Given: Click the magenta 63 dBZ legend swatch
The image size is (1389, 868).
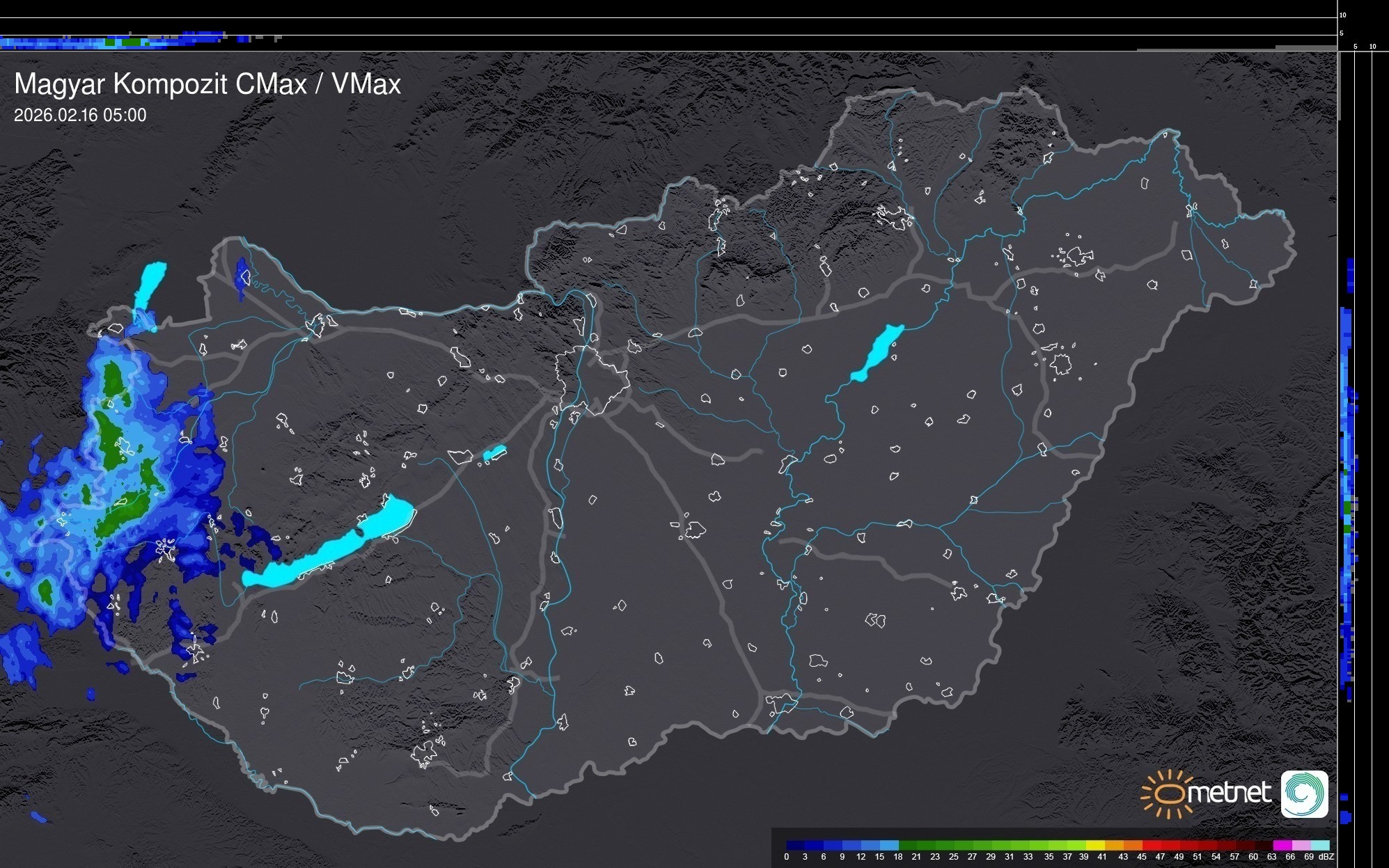Looking at the screenshot, I should [x=1281, y=845].
